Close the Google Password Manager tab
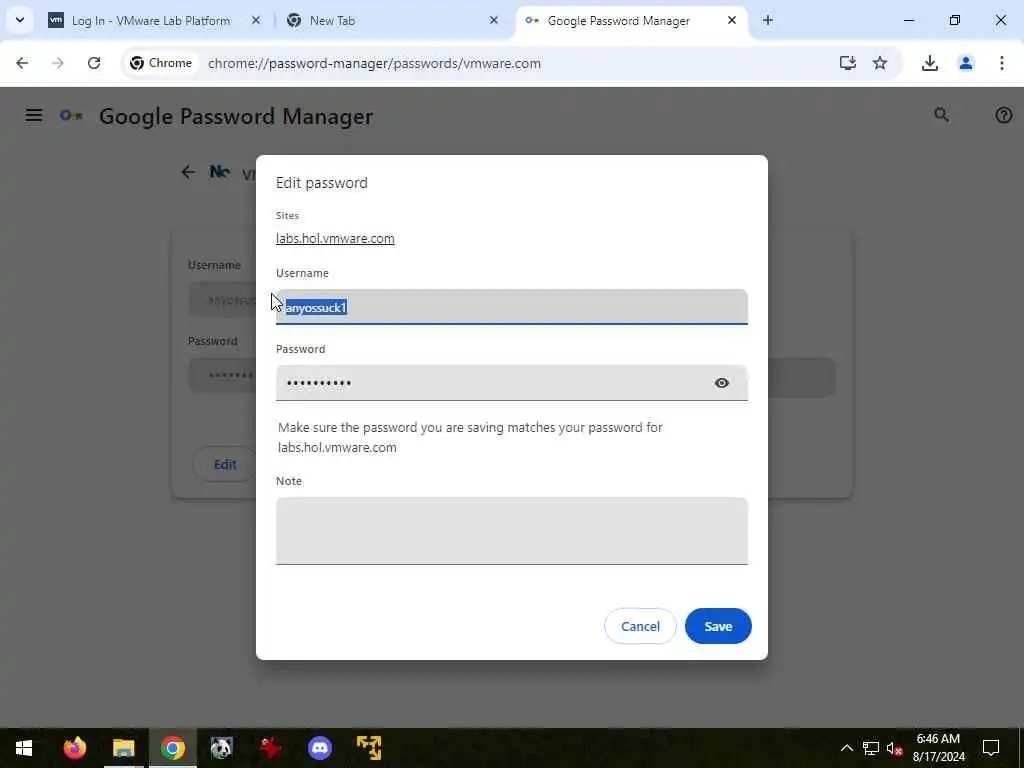 (x=731, y=21)
